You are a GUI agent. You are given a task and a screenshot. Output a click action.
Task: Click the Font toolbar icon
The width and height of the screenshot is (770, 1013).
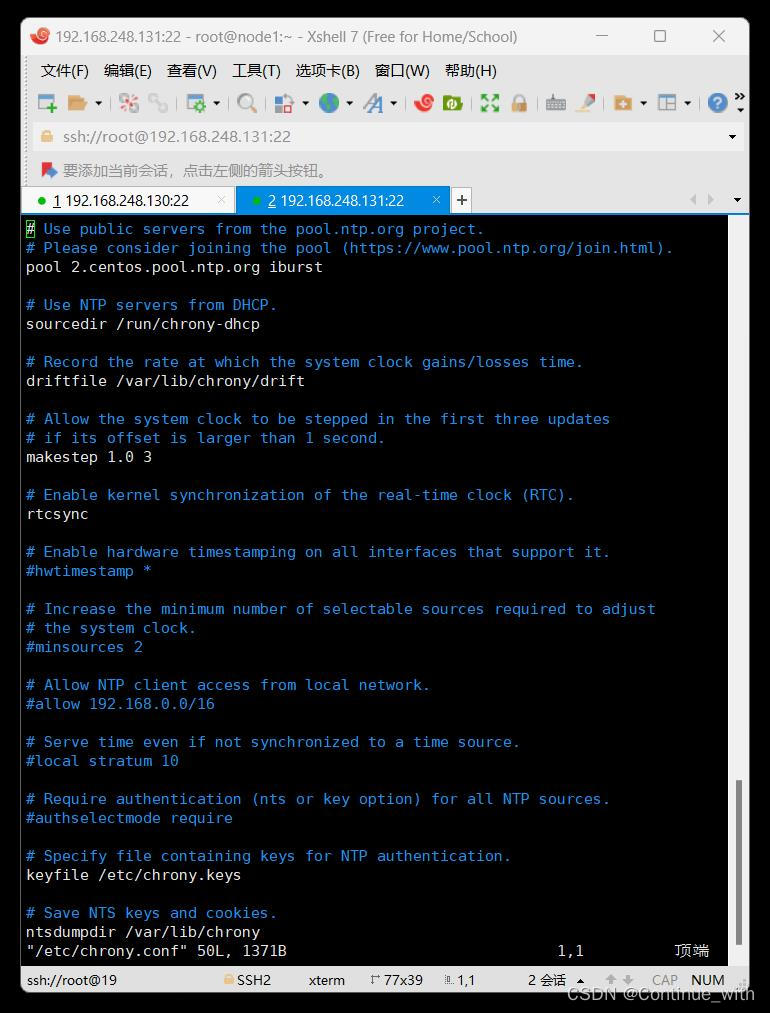[x=373, y=103]
